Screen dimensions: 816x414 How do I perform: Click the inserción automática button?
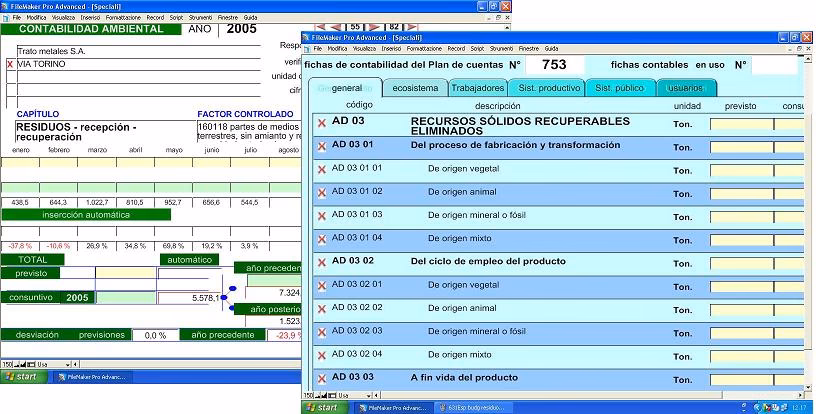coord(86,215)
